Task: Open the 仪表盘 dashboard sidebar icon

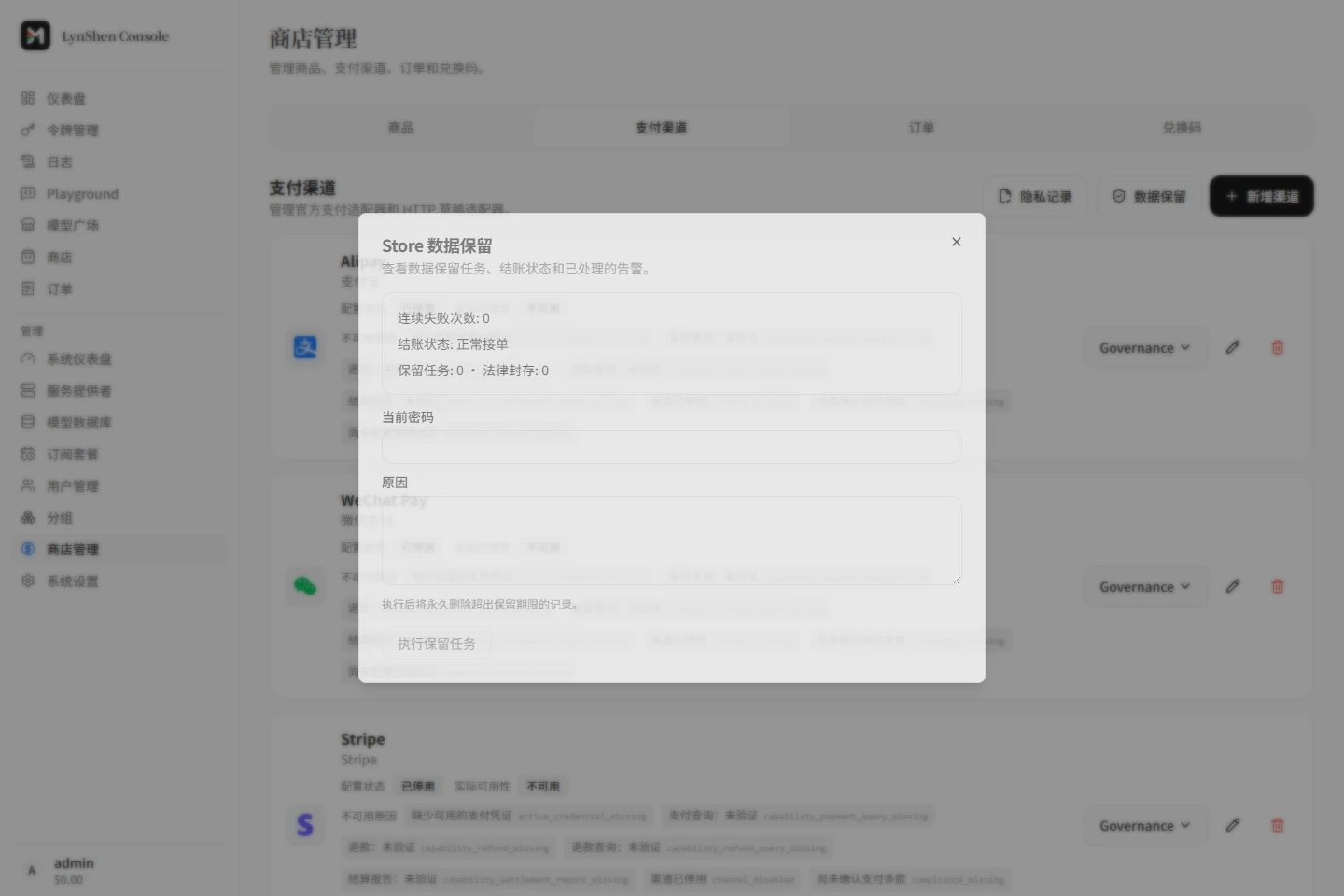Action: tap(28, 98)
